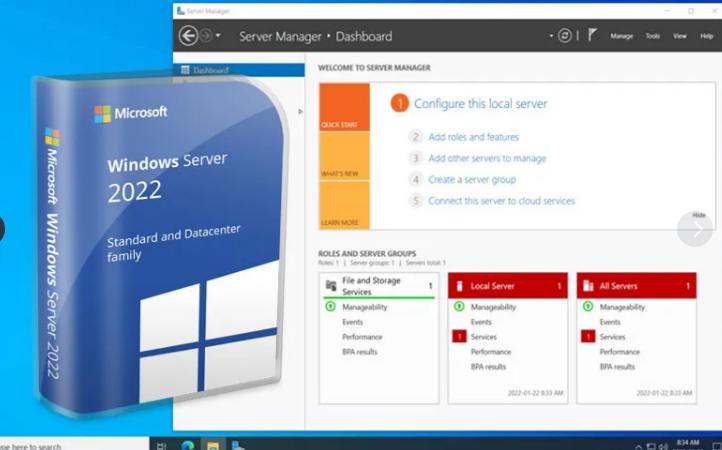The image size is (722, 450).
Task: Select the Learn More tile
Action: [x=344, y=205]
